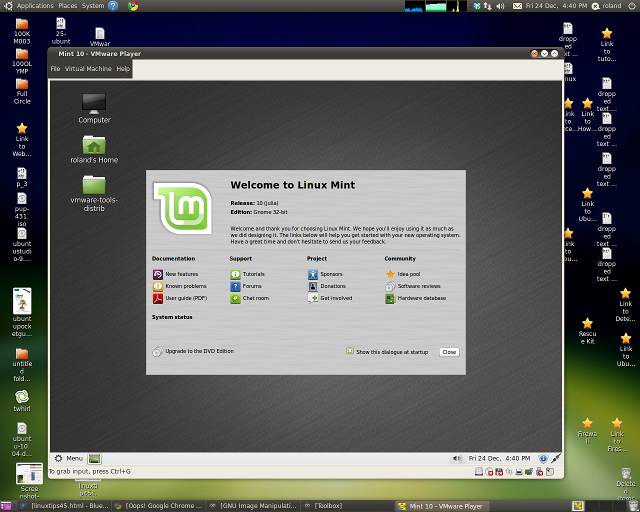This screenshot has width=640, height=512.
Task: Open the host System menu
Action: click(93, 6)
